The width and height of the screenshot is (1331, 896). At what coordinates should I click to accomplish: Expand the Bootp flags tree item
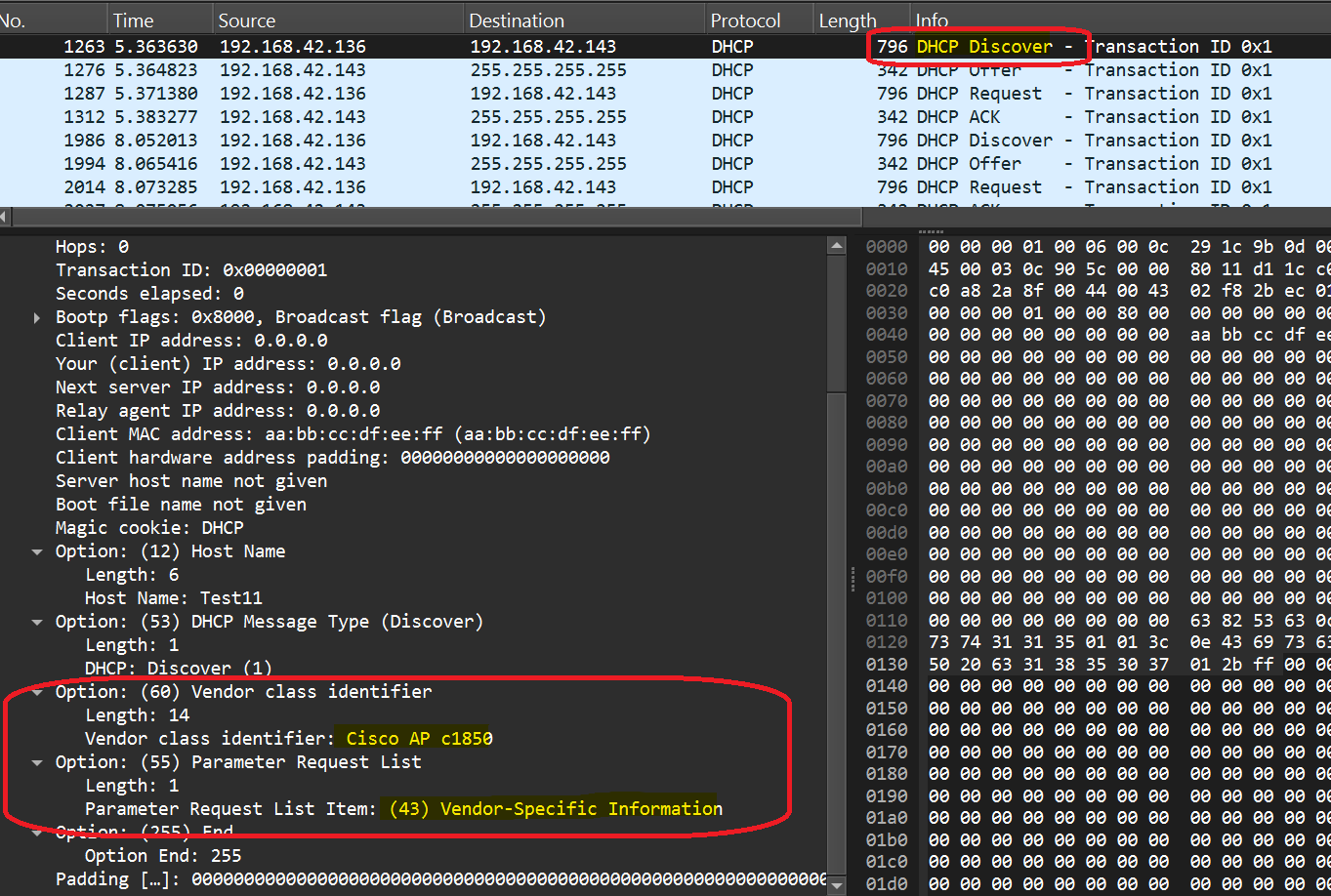36,316
